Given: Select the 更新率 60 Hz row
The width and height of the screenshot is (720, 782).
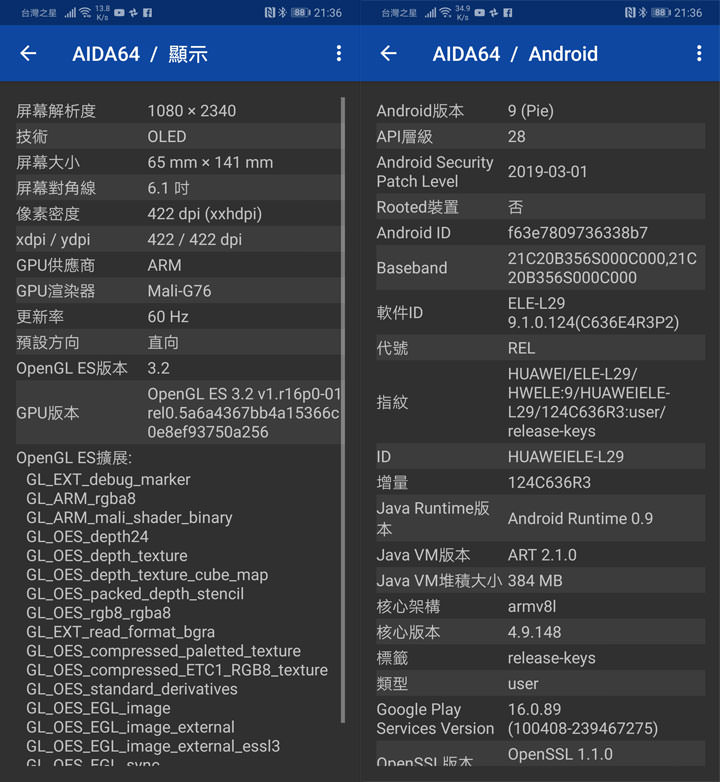Looking at the screenshot, I should [x=178, y=317].
